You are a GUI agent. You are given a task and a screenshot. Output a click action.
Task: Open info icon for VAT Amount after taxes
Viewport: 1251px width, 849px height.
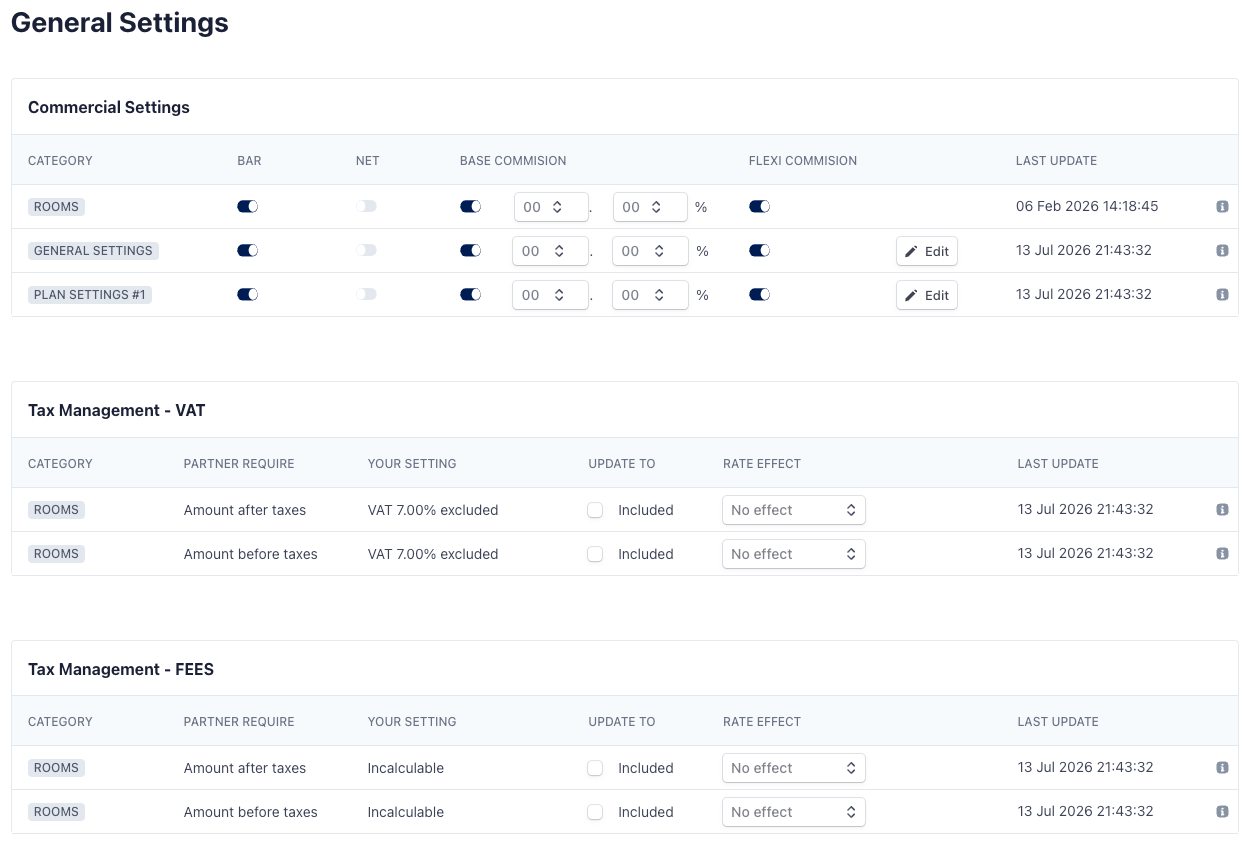[x=1222, y=510]
